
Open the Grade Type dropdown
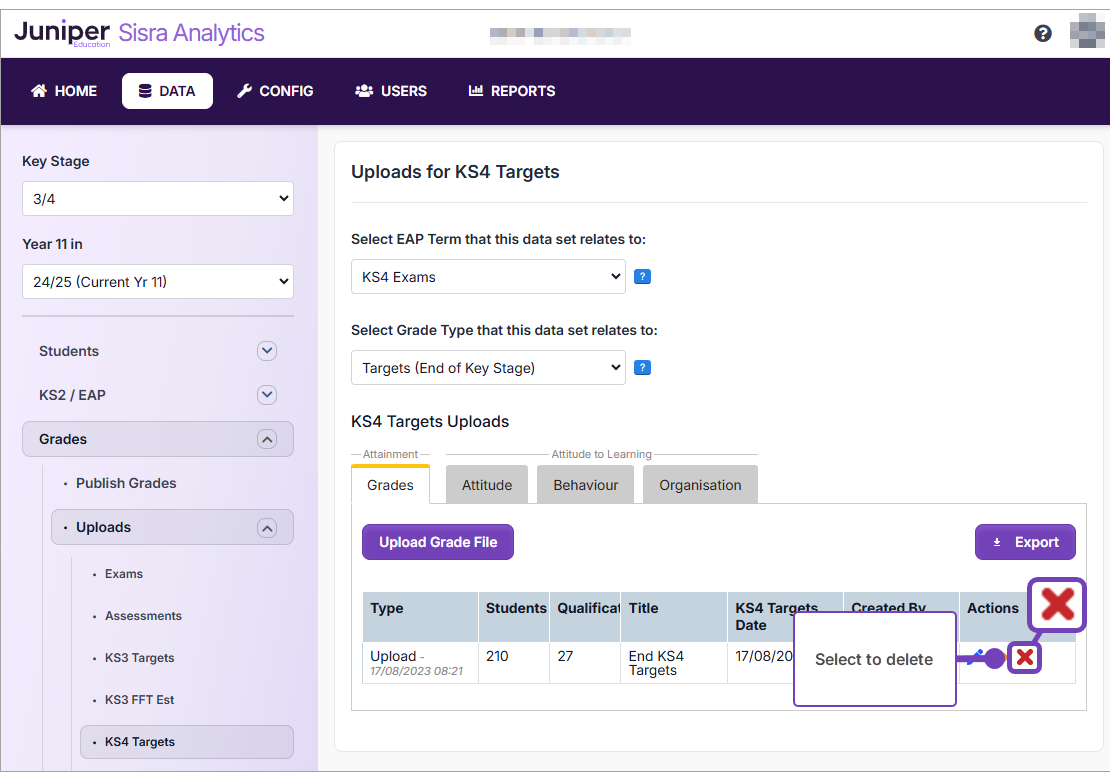[x=488, y=368]
